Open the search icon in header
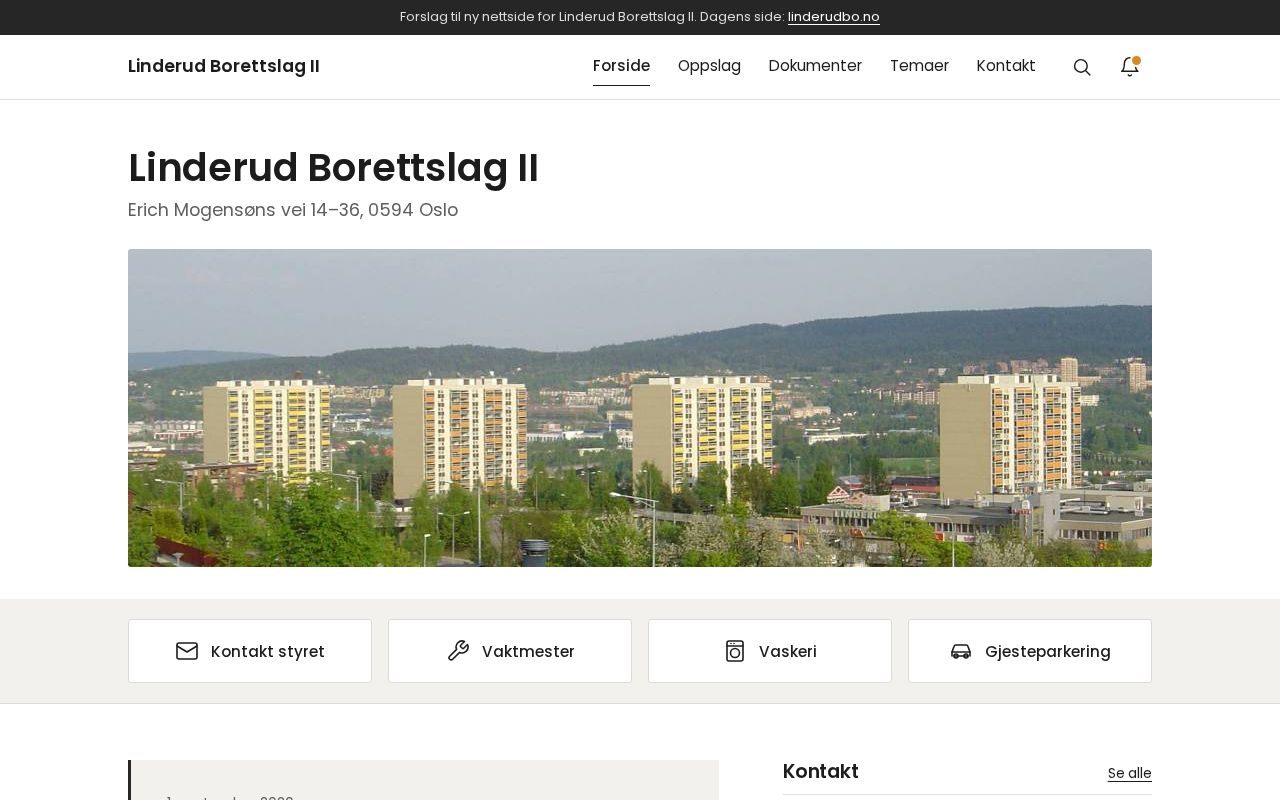 [1082, 67]
